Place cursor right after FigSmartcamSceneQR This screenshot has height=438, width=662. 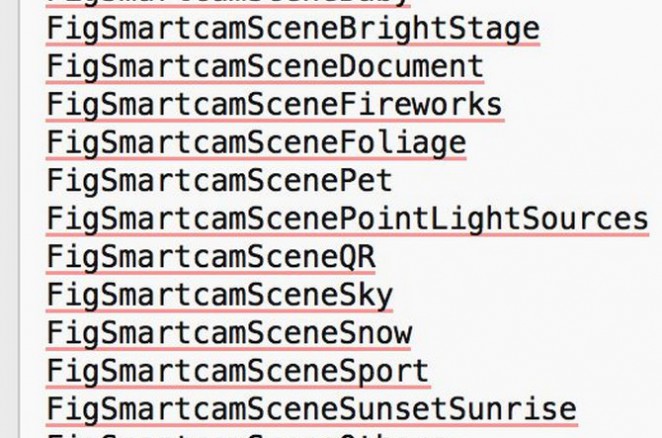click(x=376, y=257)
